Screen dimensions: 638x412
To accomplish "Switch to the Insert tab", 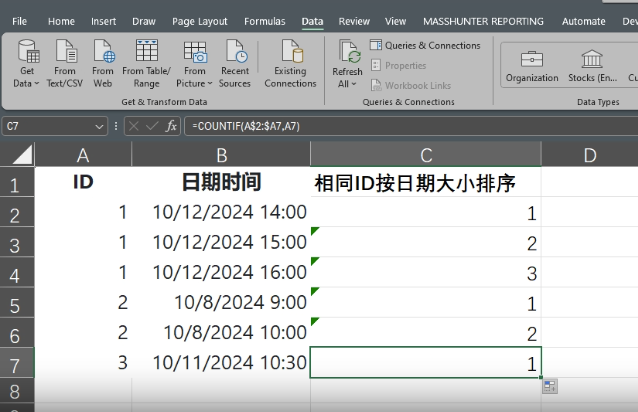I will point(103,21).
